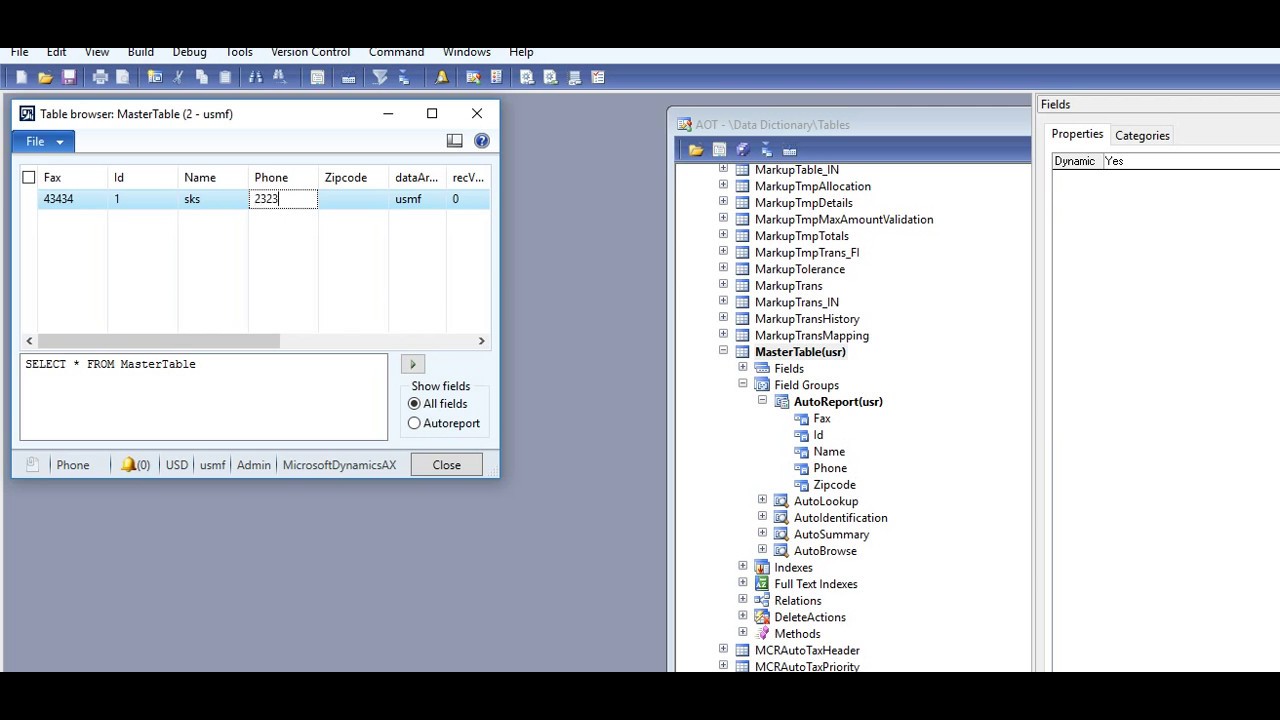The width and height of the screenshot is (1280, 720).
Task: Select the DeleteActions node
Action: pos(810,617)
